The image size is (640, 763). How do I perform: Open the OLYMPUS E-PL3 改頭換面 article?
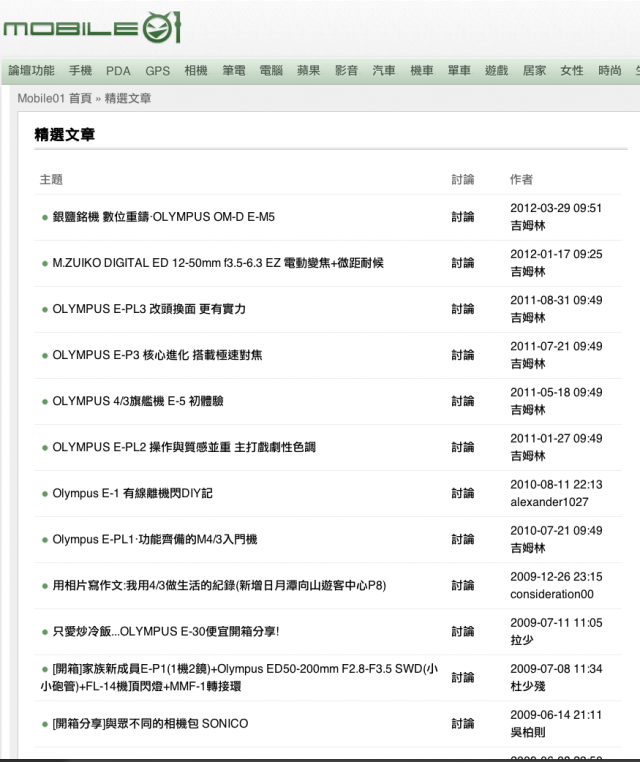[x=149, y=309]
